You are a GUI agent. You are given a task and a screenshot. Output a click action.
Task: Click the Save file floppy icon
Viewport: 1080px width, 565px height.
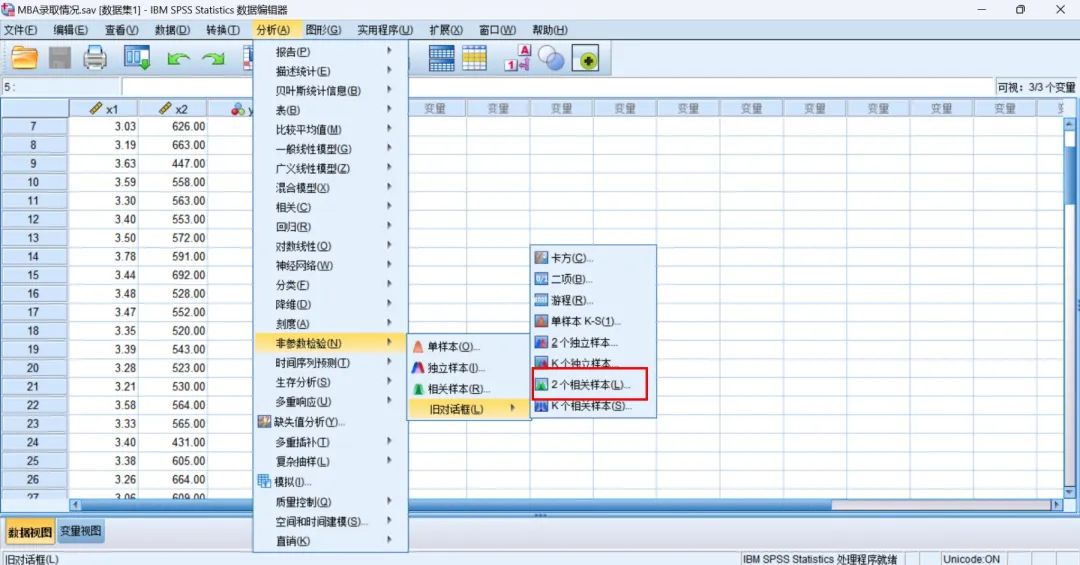[60, 58]
